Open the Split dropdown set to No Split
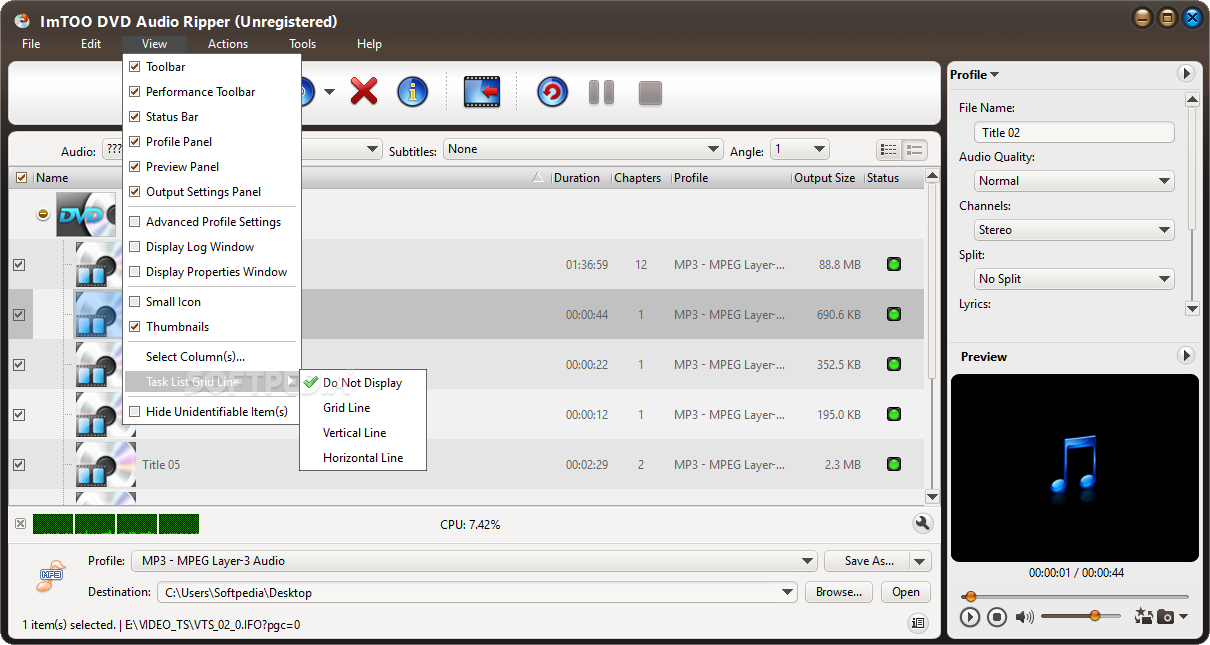Image resolution: width=1210 pixels, height=645 pixels. point(1074,279)
